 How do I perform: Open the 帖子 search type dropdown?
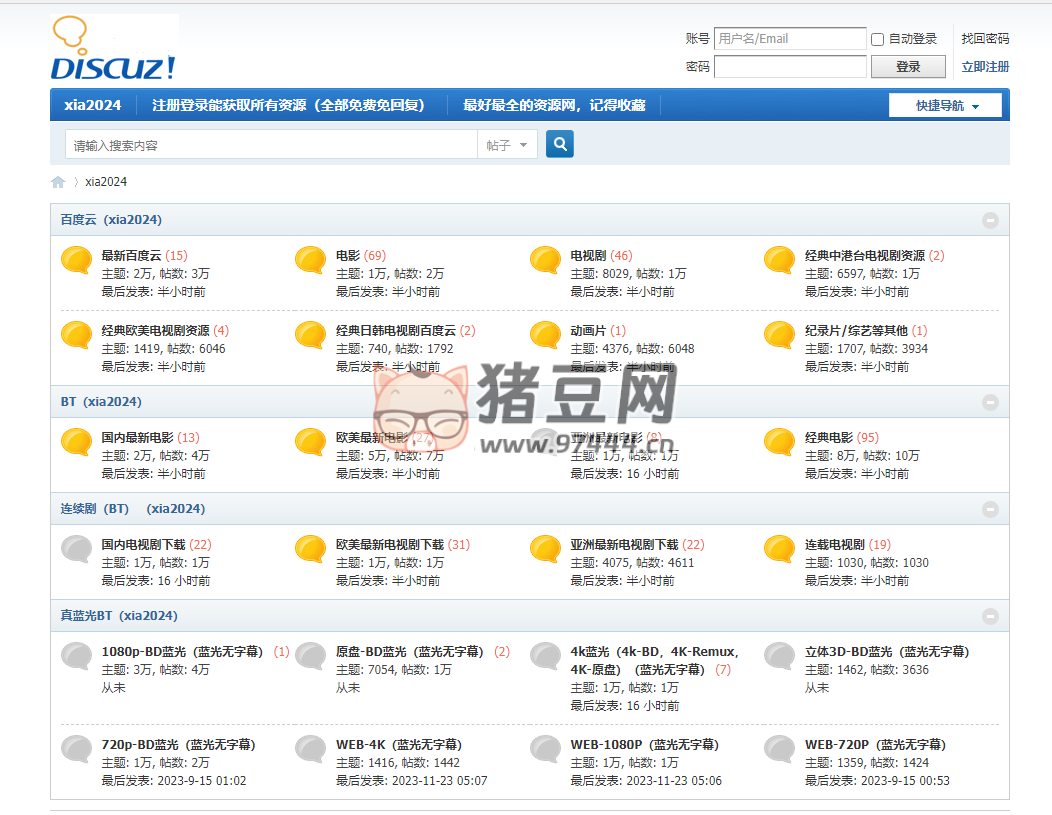(507, 143)
